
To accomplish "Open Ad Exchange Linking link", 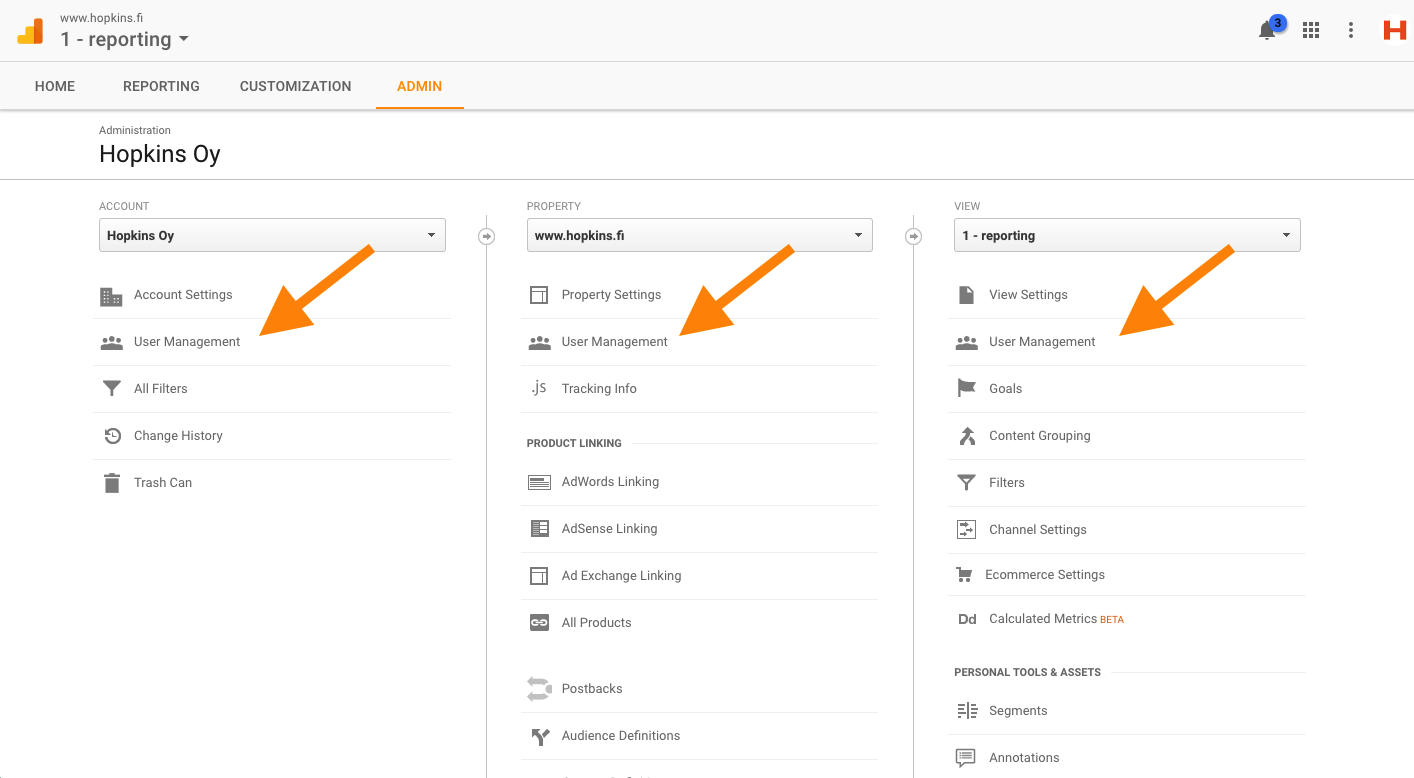I will [x=621, y=576].
